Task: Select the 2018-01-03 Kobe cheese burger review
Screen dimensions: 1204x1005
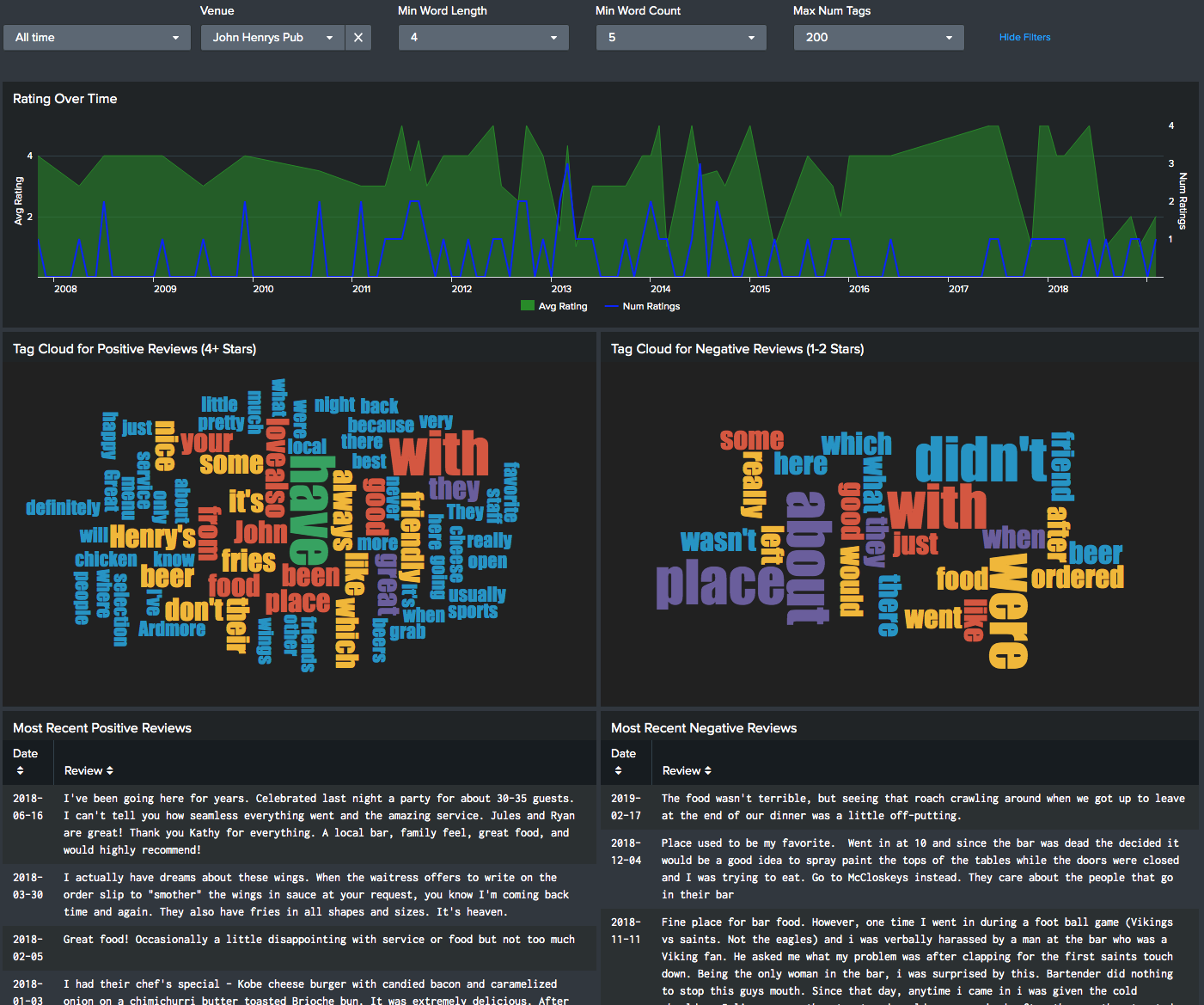Action: [x=299, y=988]
